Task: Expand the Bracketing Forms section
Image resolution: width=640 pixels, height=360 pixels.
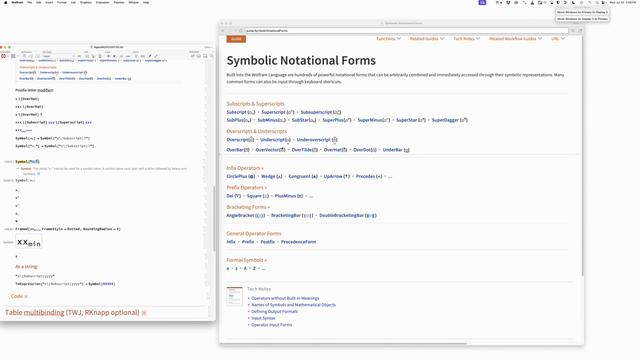Action: point(248,207)
